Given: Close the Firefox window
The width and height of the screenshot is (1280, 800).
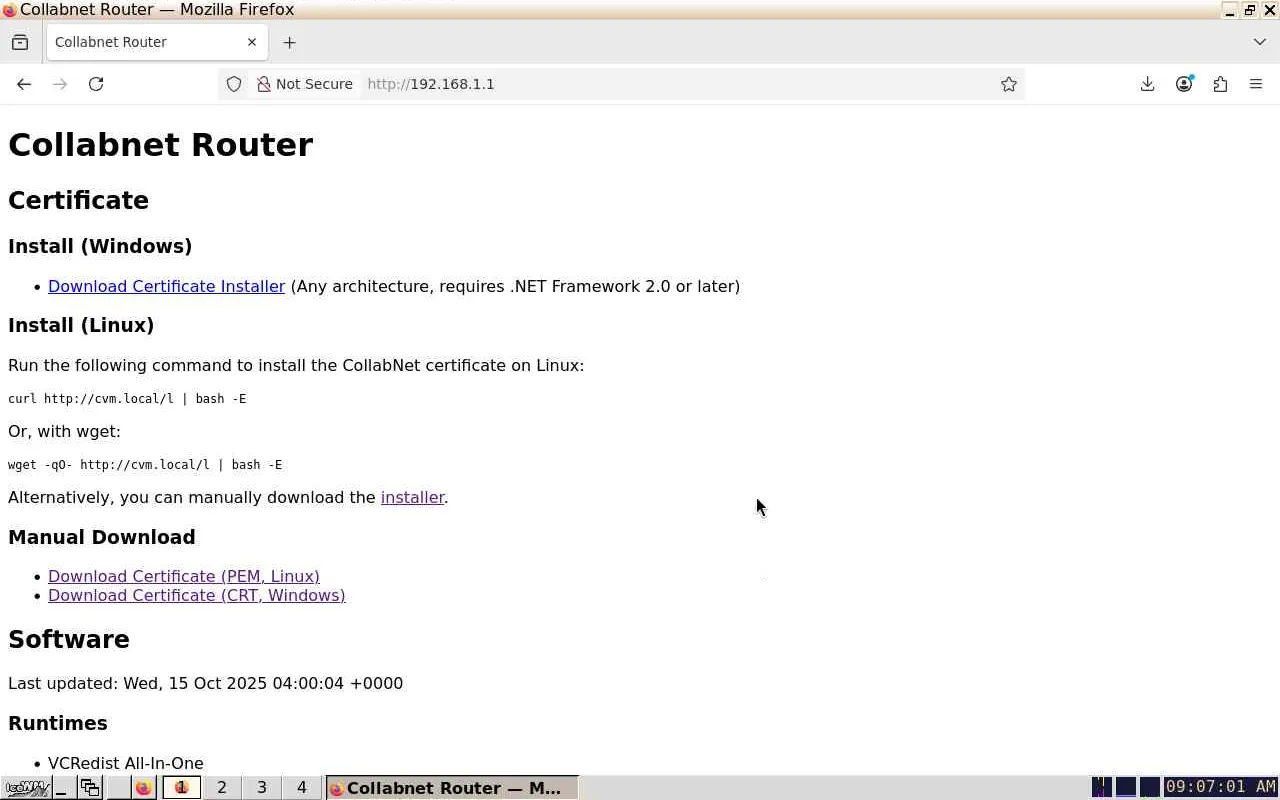Looking at the screenshot, I should pyautogui.click(x=1270, y=10).
